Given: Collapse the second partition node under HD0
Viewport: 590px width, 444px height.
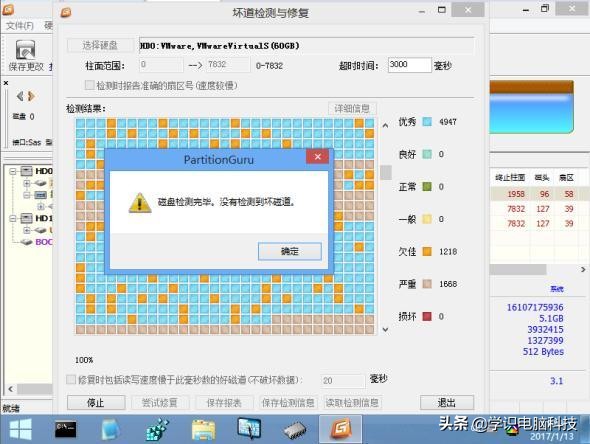Looking at the screenshot, I should 27,195.
